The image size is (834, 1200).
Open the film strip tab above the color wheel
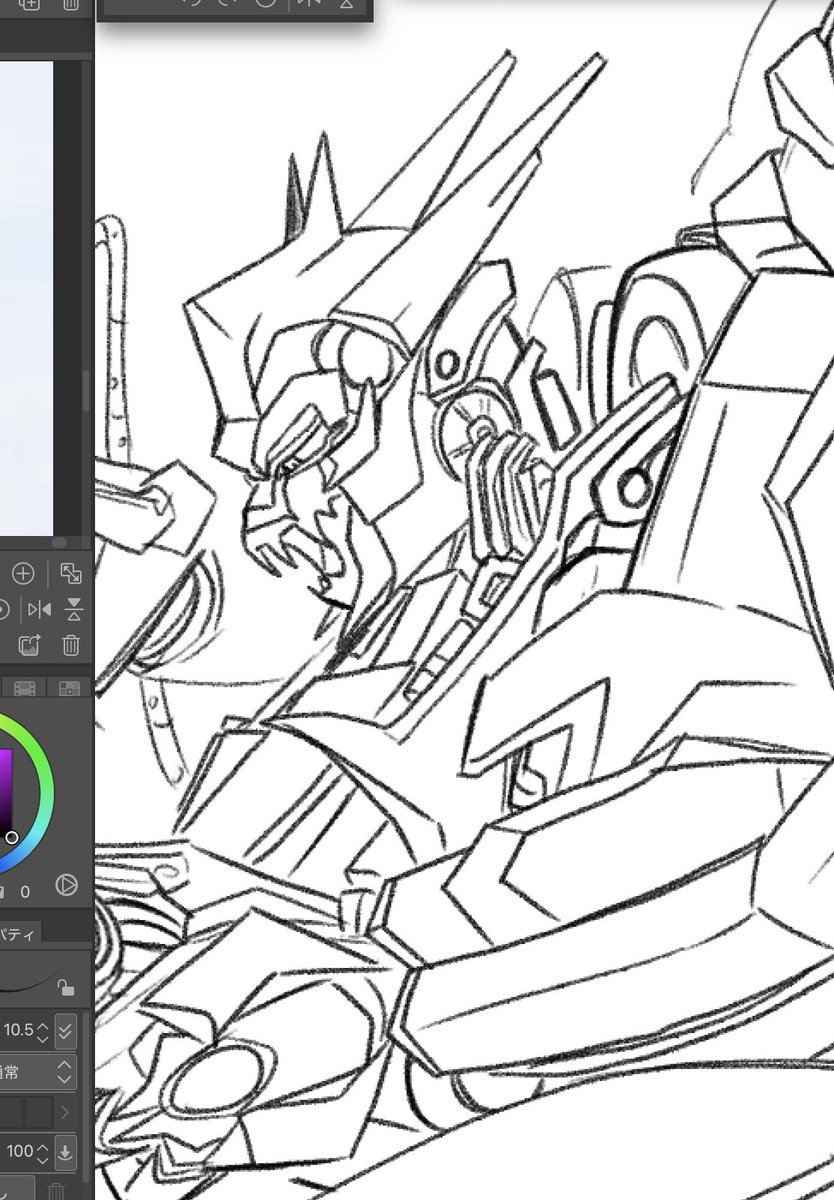[x=25, y=688]
